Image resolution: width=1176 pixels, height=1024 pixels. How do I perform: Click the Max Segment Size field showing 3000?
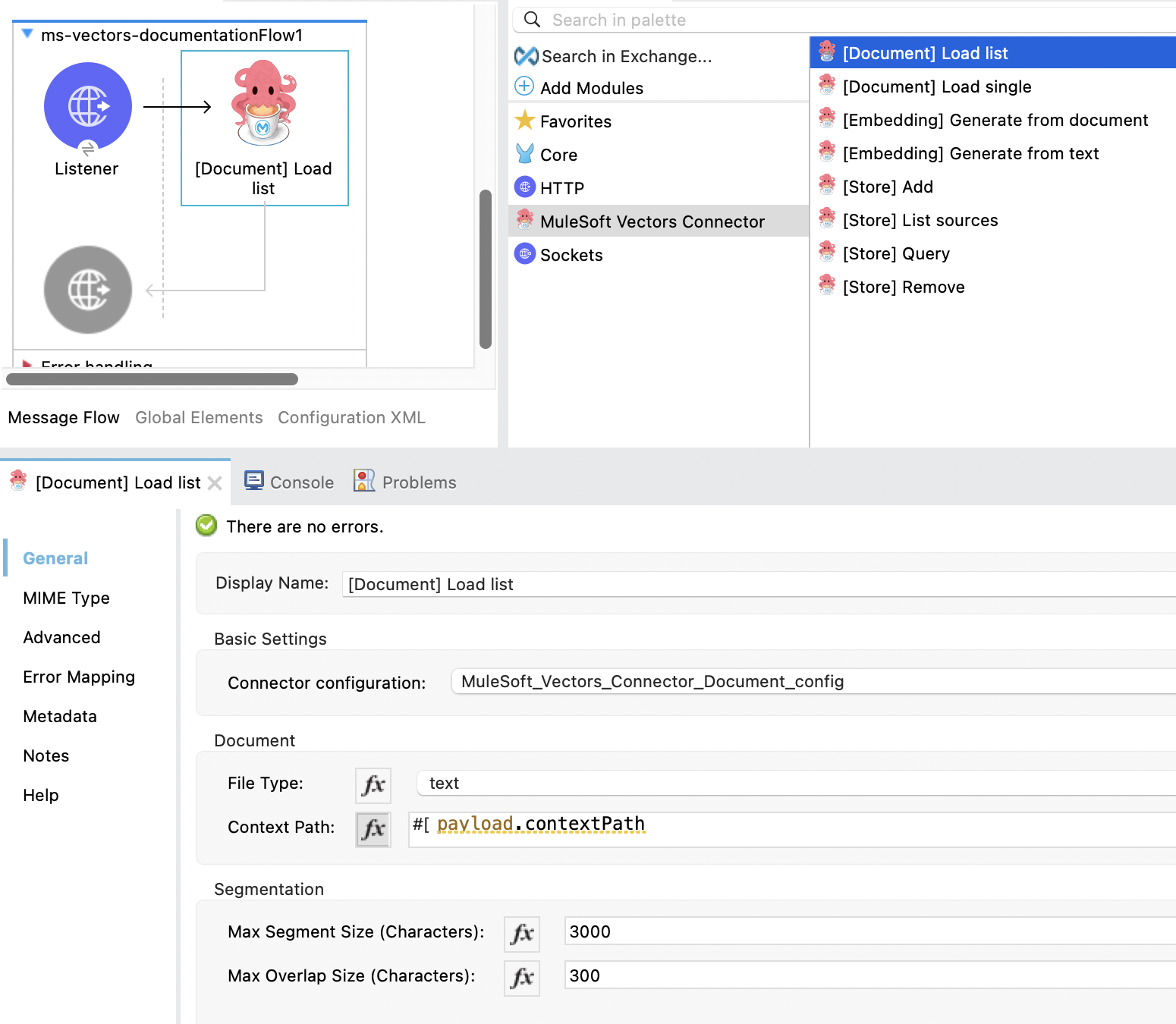point(870,931)
